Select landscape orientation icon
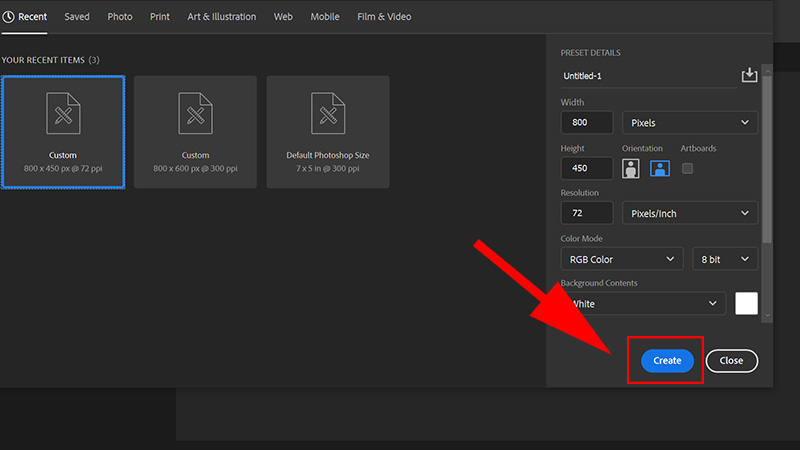This screenshot has height=450, width=800. pos(660,168)
